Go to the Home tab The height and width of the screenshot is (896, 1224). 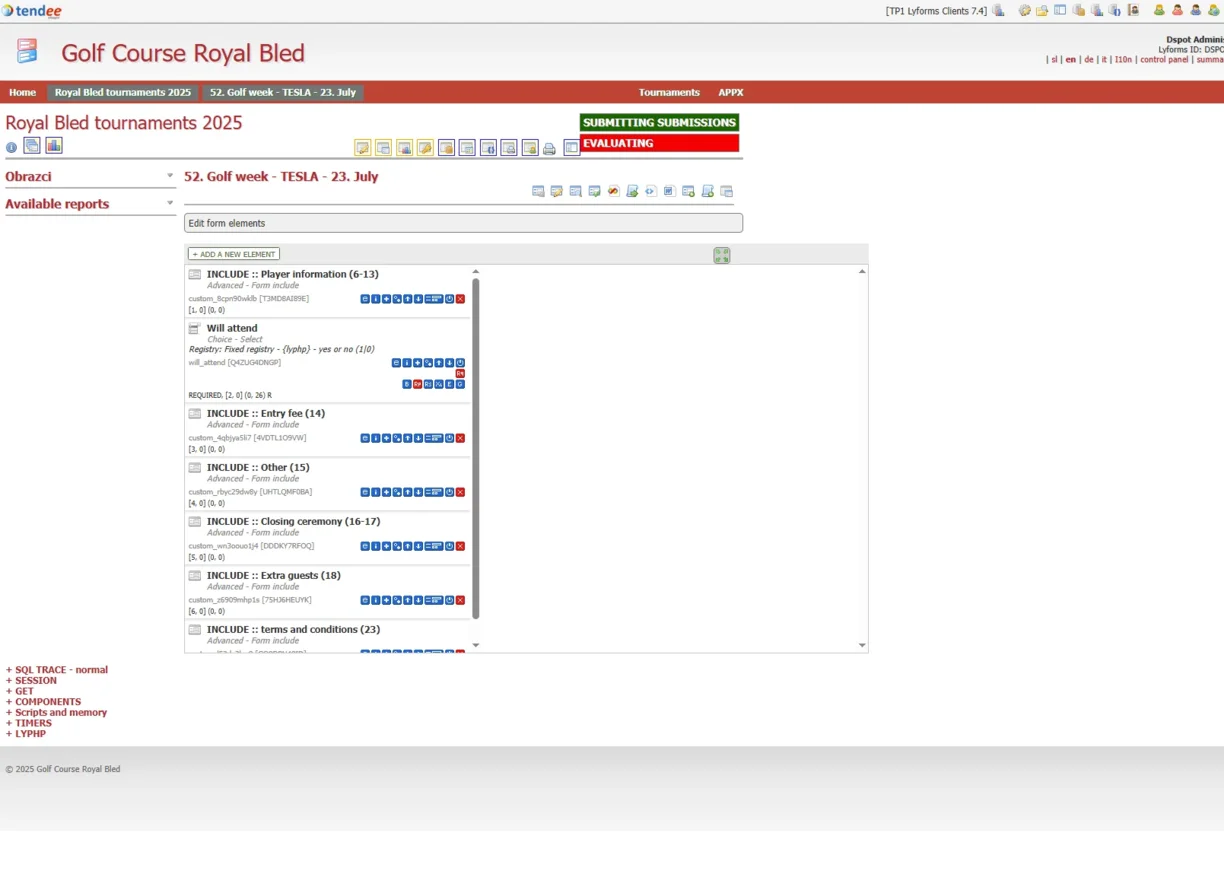[x=22, y=92]
